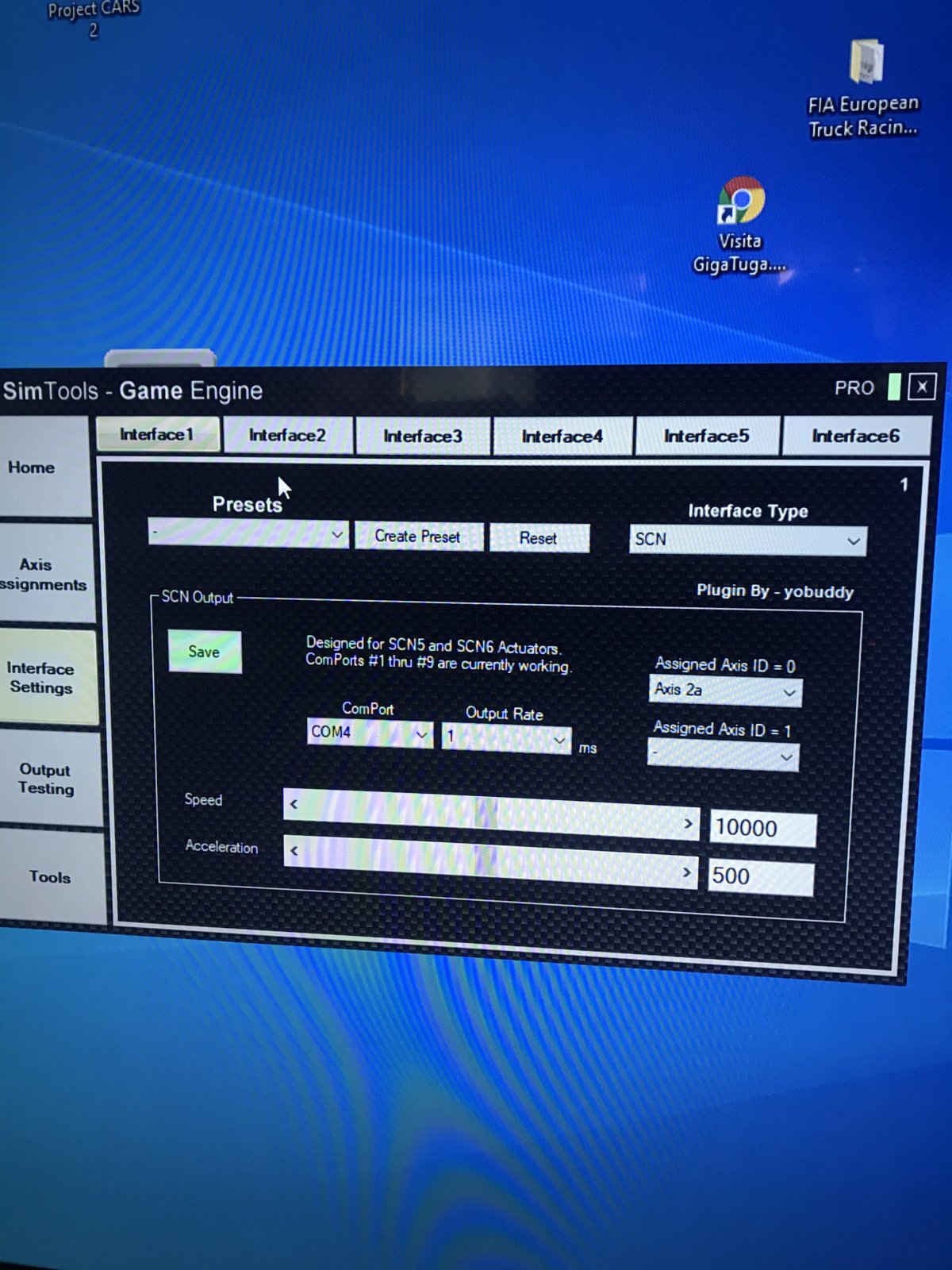Click the Create Preset button
The image size is (952, 1270).
tap(418, 537)
